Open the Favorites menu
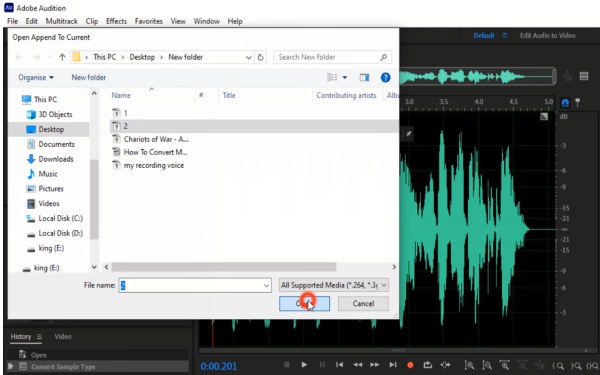Screen dimensions: 600x375 (148, 21)
